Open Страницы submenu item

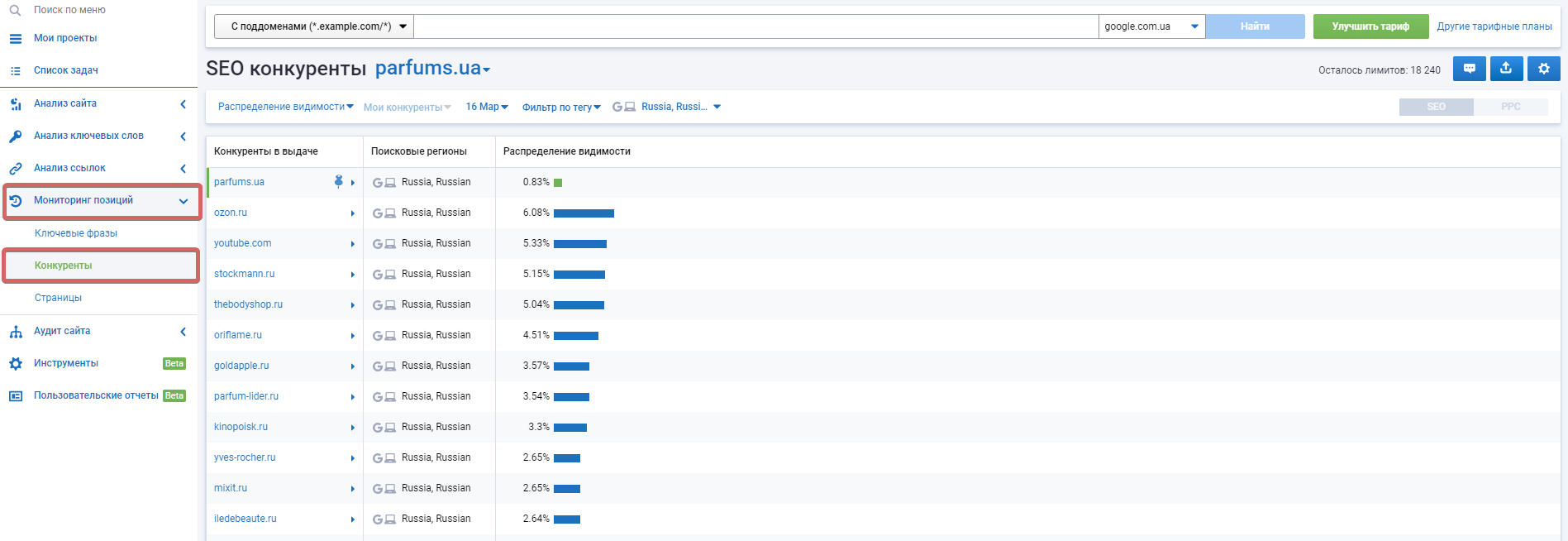[x=58, y=298]
